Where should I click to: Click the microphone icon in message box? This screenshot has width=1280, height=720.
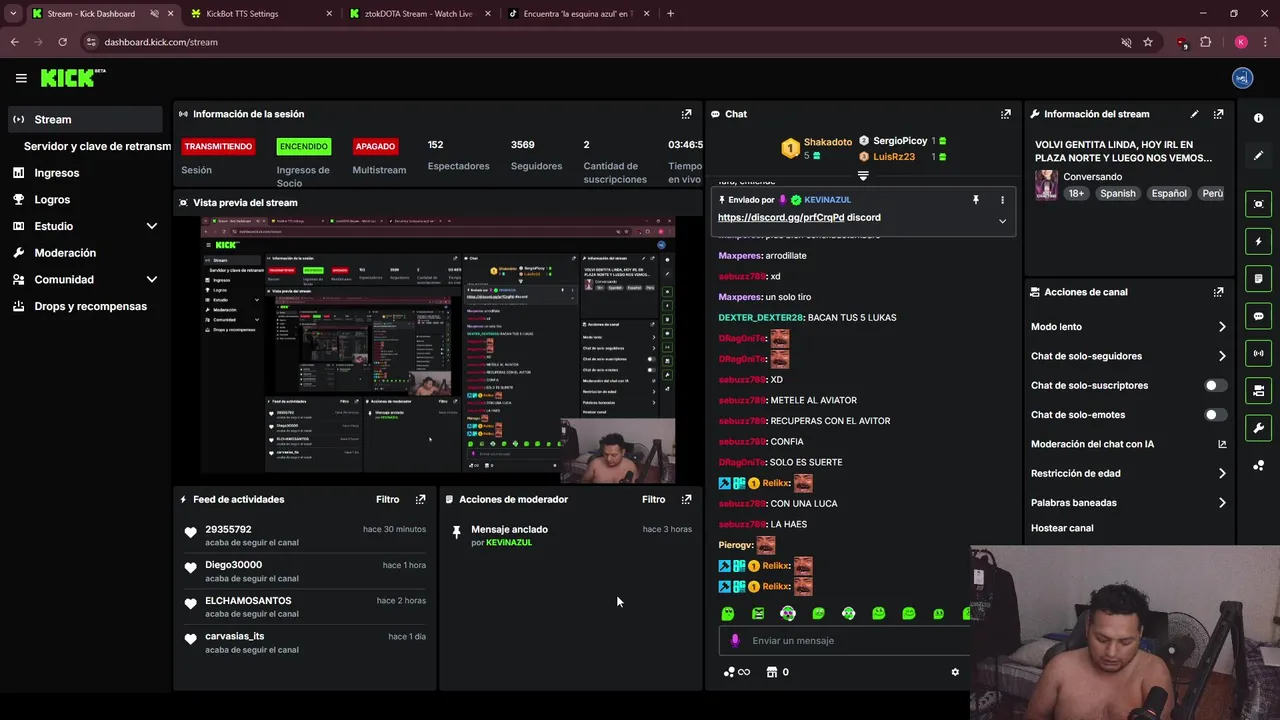tap(735, 641)
